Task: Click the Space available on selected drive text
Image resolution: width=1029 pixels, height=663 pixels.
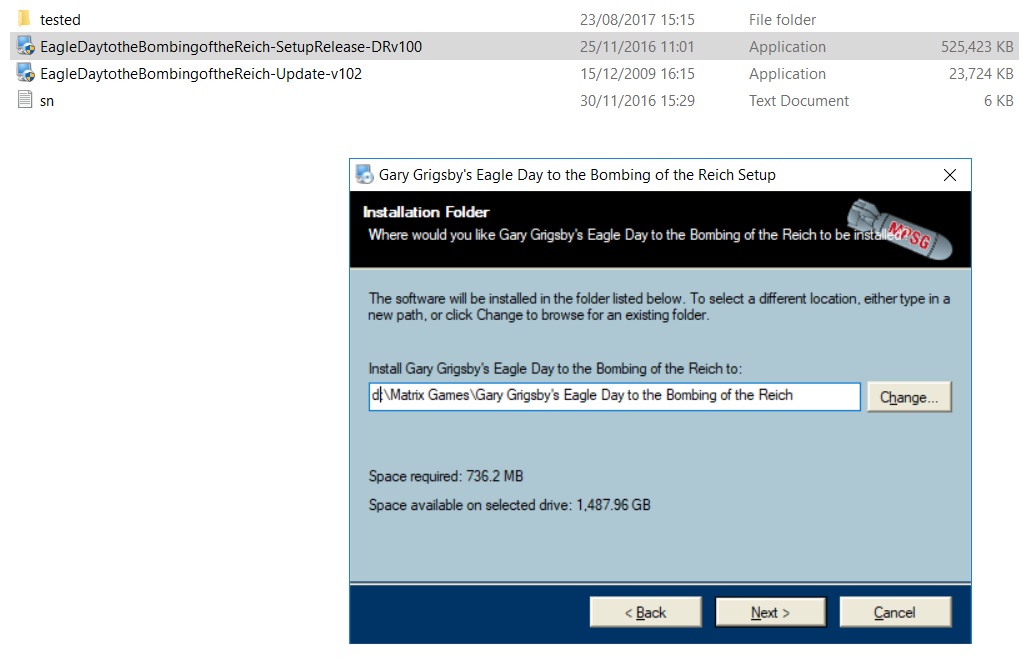Action: (509, 505)
